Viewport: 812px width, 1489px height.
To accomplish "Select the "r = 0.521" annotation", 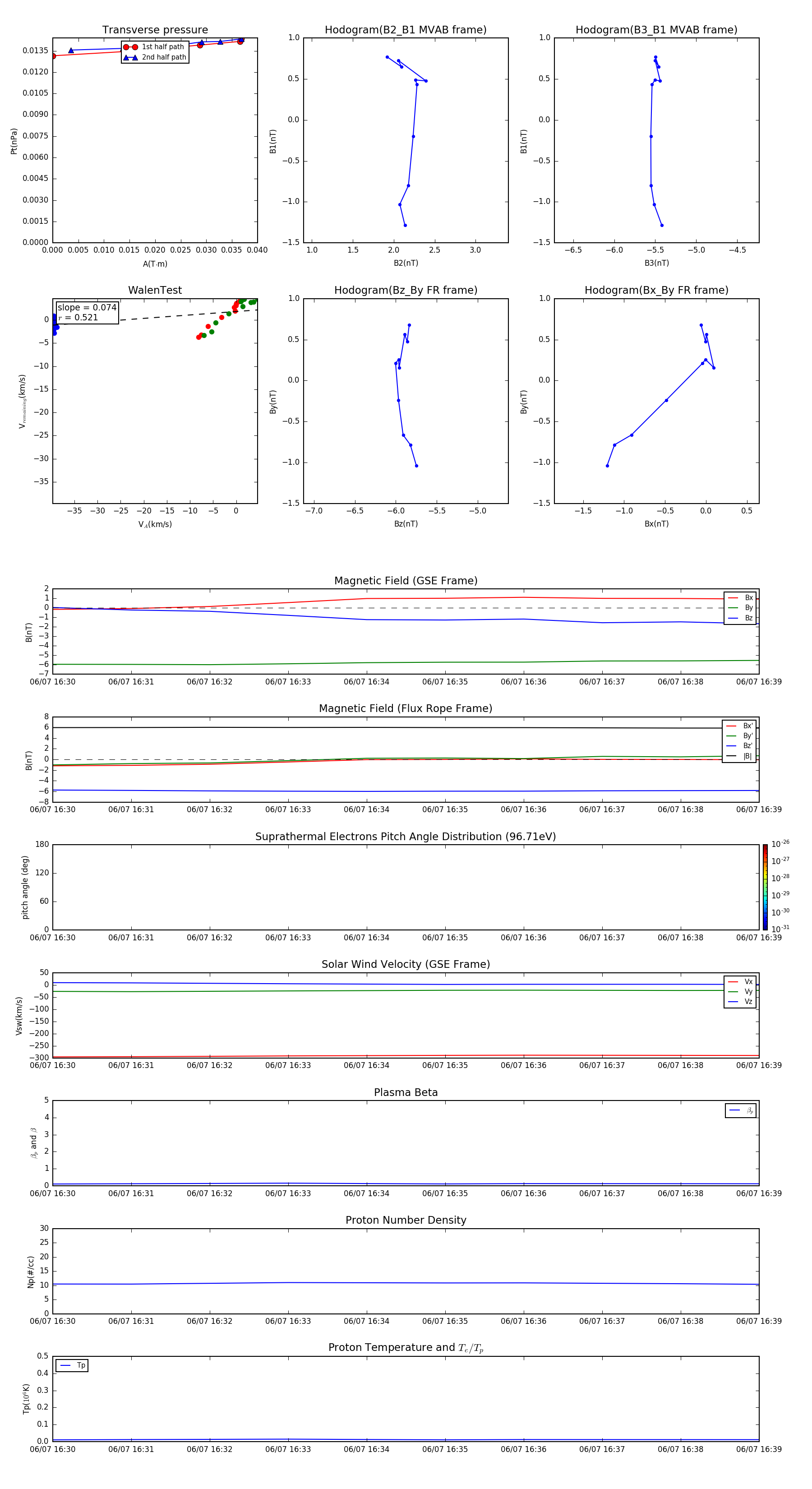I will (78, 317).
